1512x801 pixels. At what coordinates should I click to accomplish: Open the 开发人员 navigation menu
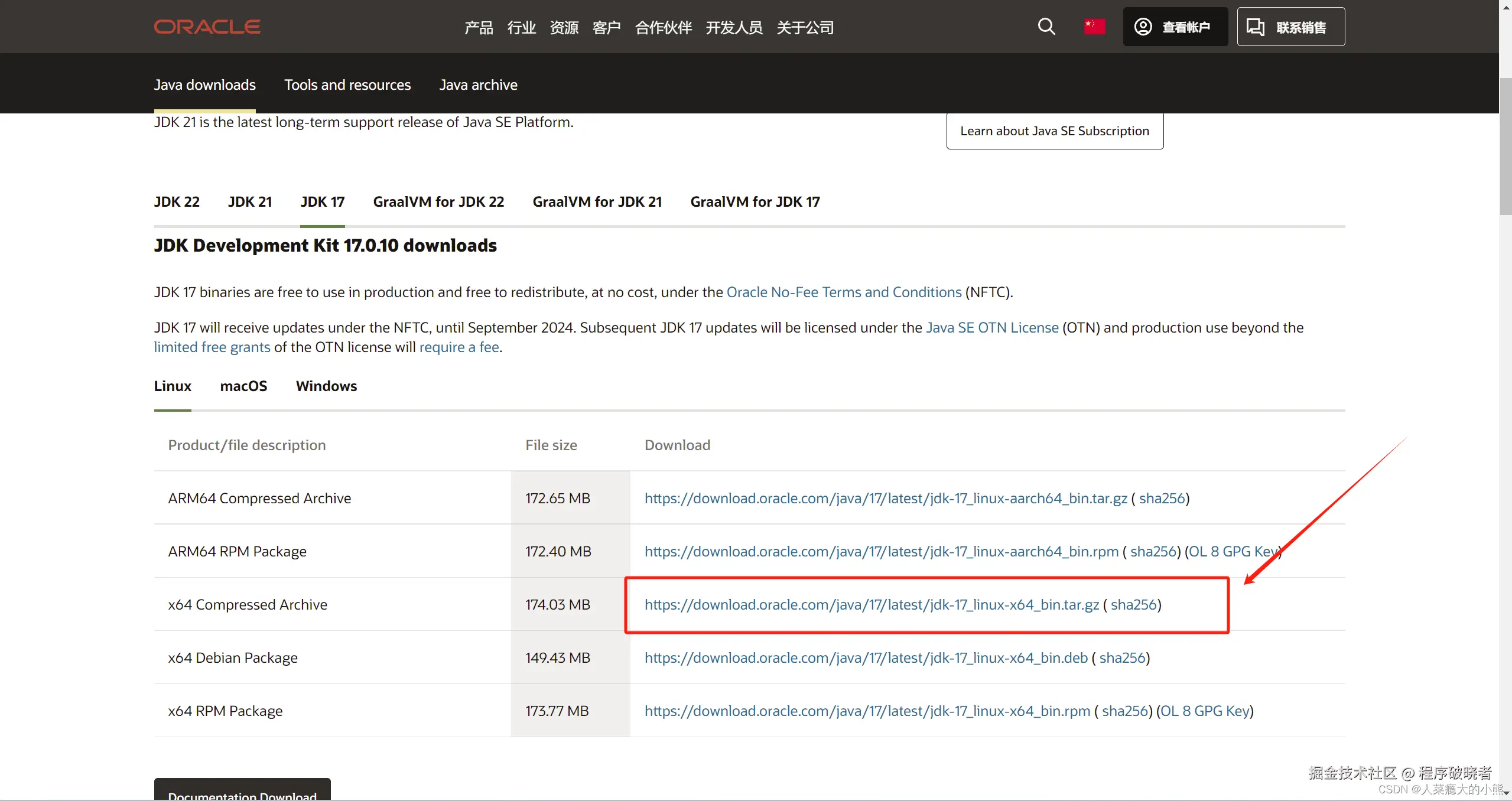pos(733,28)
